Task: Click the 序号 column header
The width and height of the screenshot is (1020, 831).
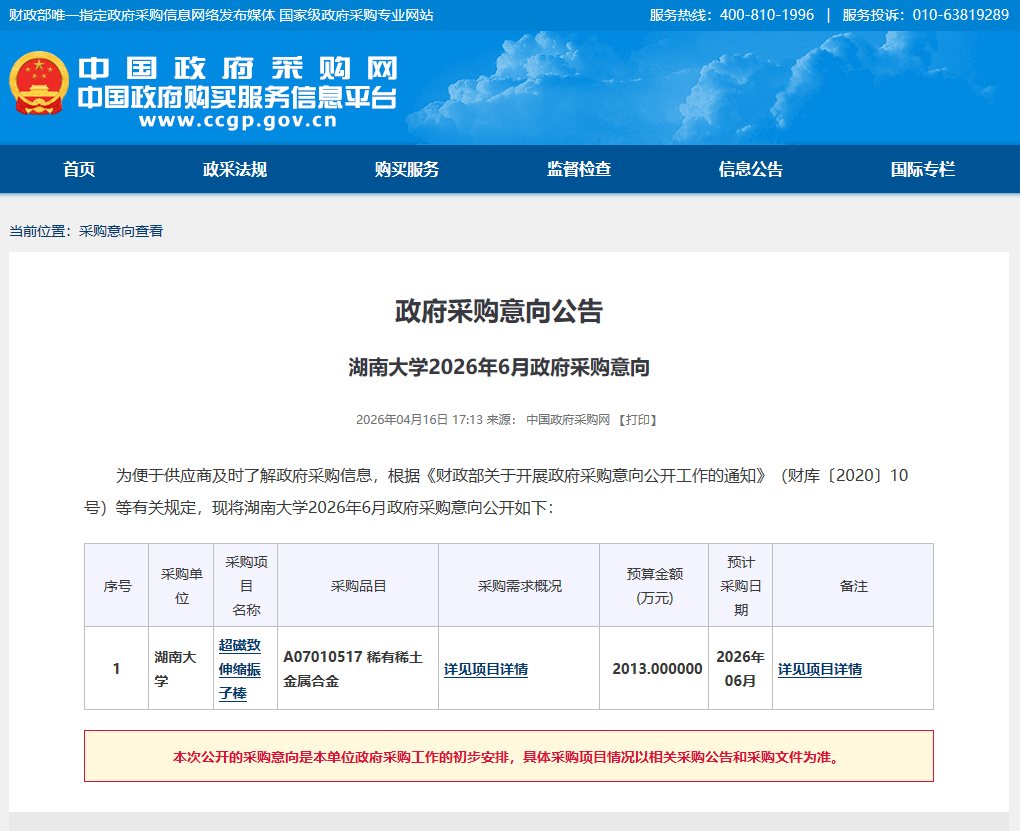Action: point(117,586)
